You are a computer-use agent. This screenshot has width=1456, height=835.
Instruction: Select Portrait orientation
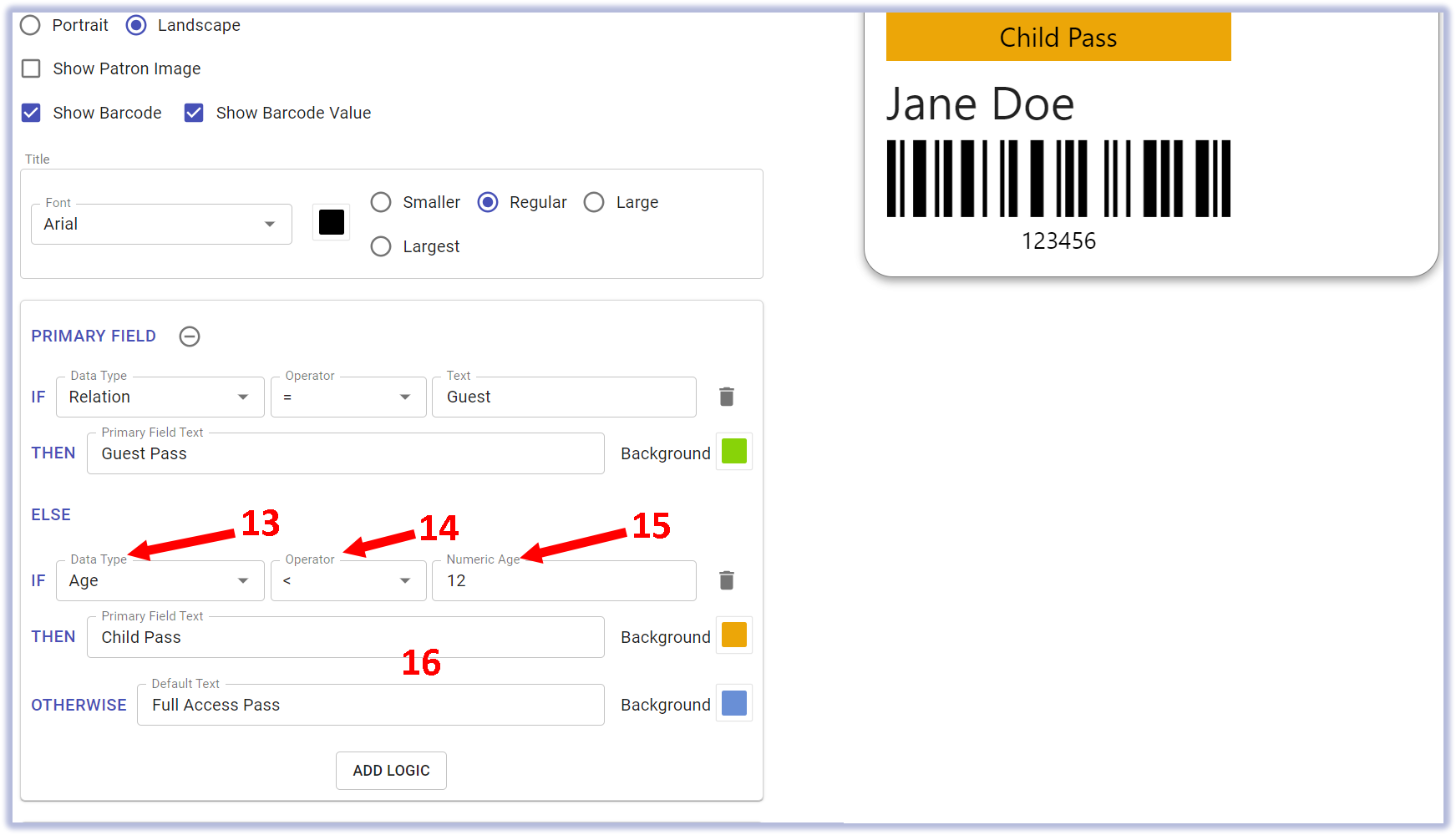click(x=31, y=25)
